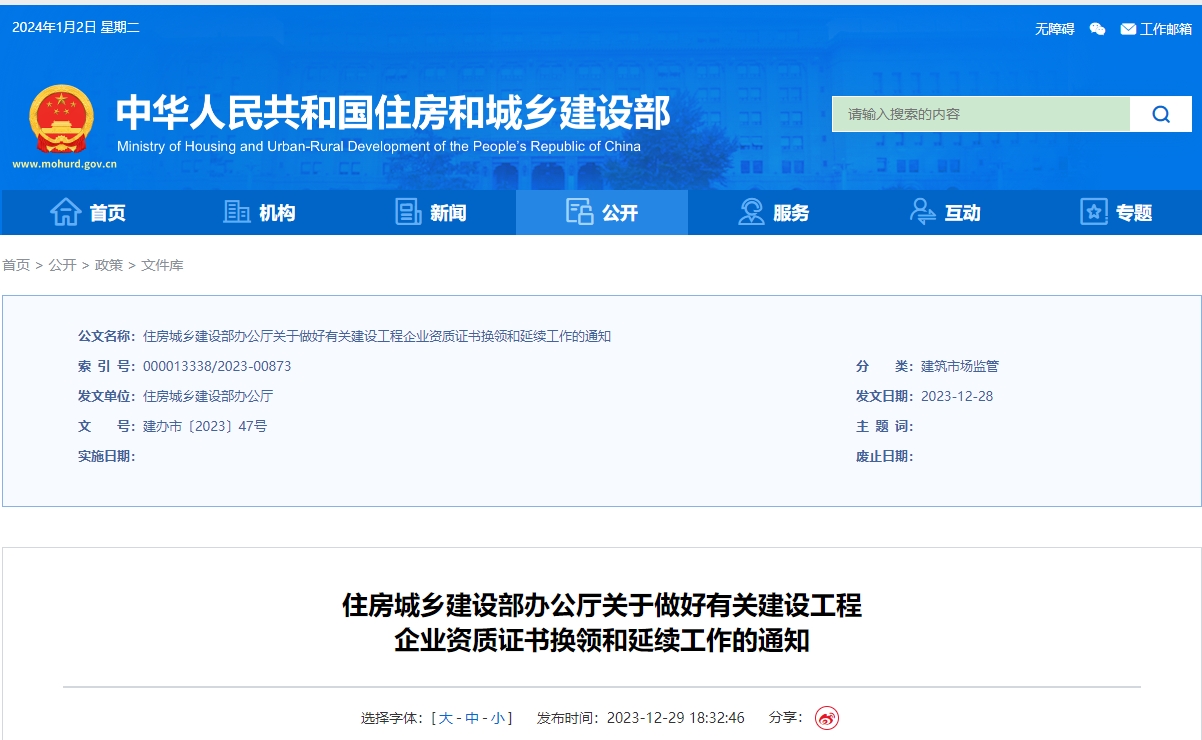
Task: Open the 新闻 news section icon
Action: pyautogui.click(x=408, y=211)
